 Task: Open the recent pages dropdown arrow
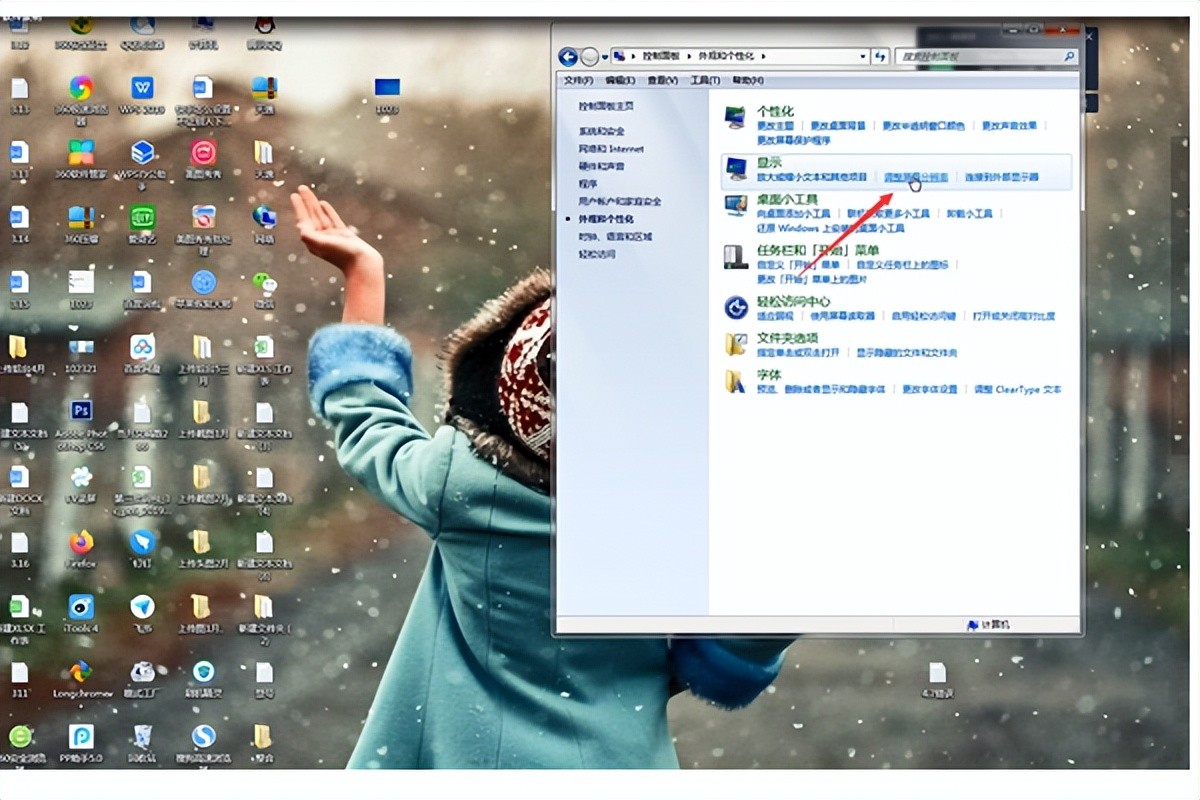coord(605,57)
